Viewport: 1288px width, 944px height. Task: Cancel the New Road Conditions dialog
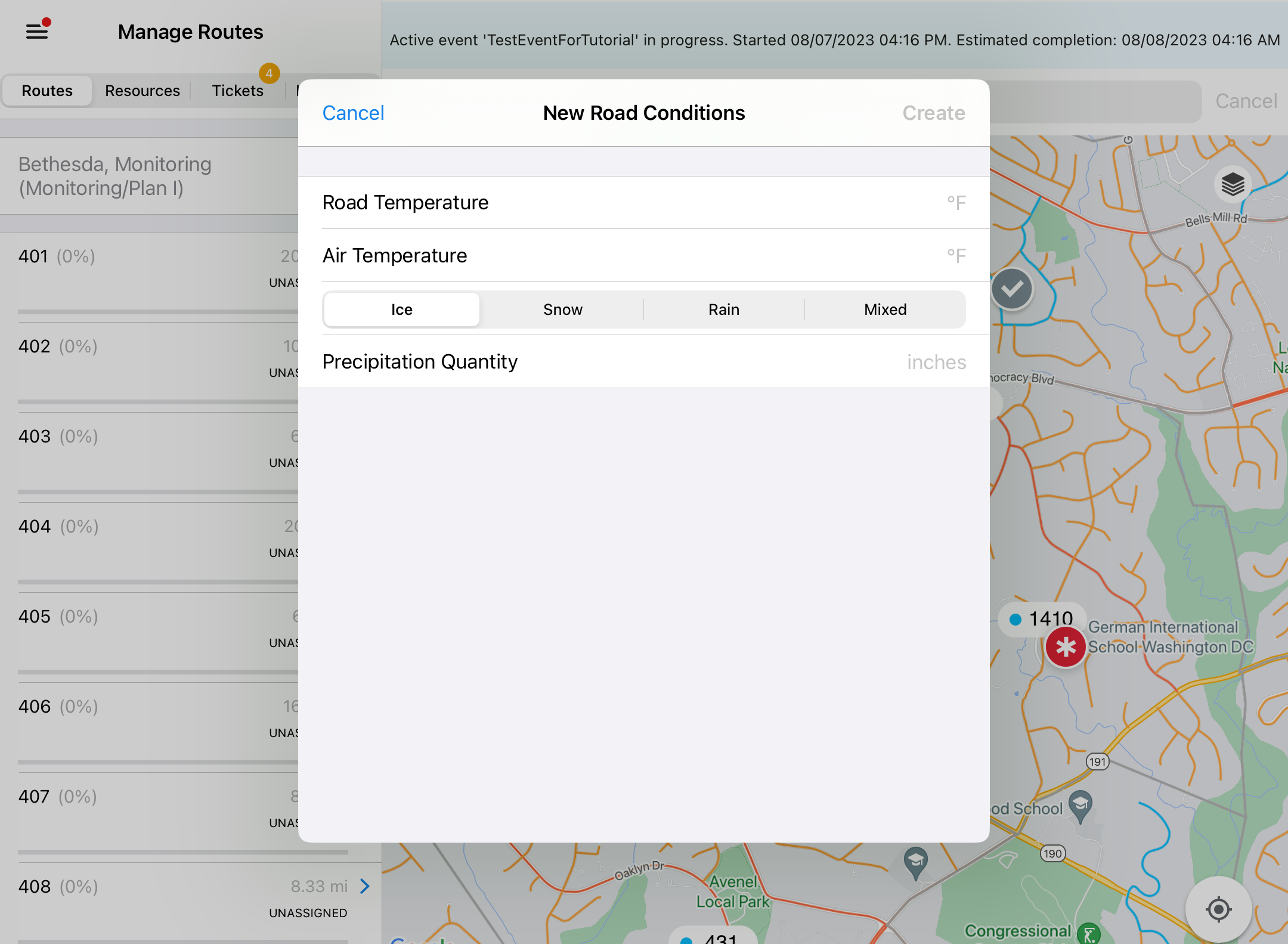353,113
